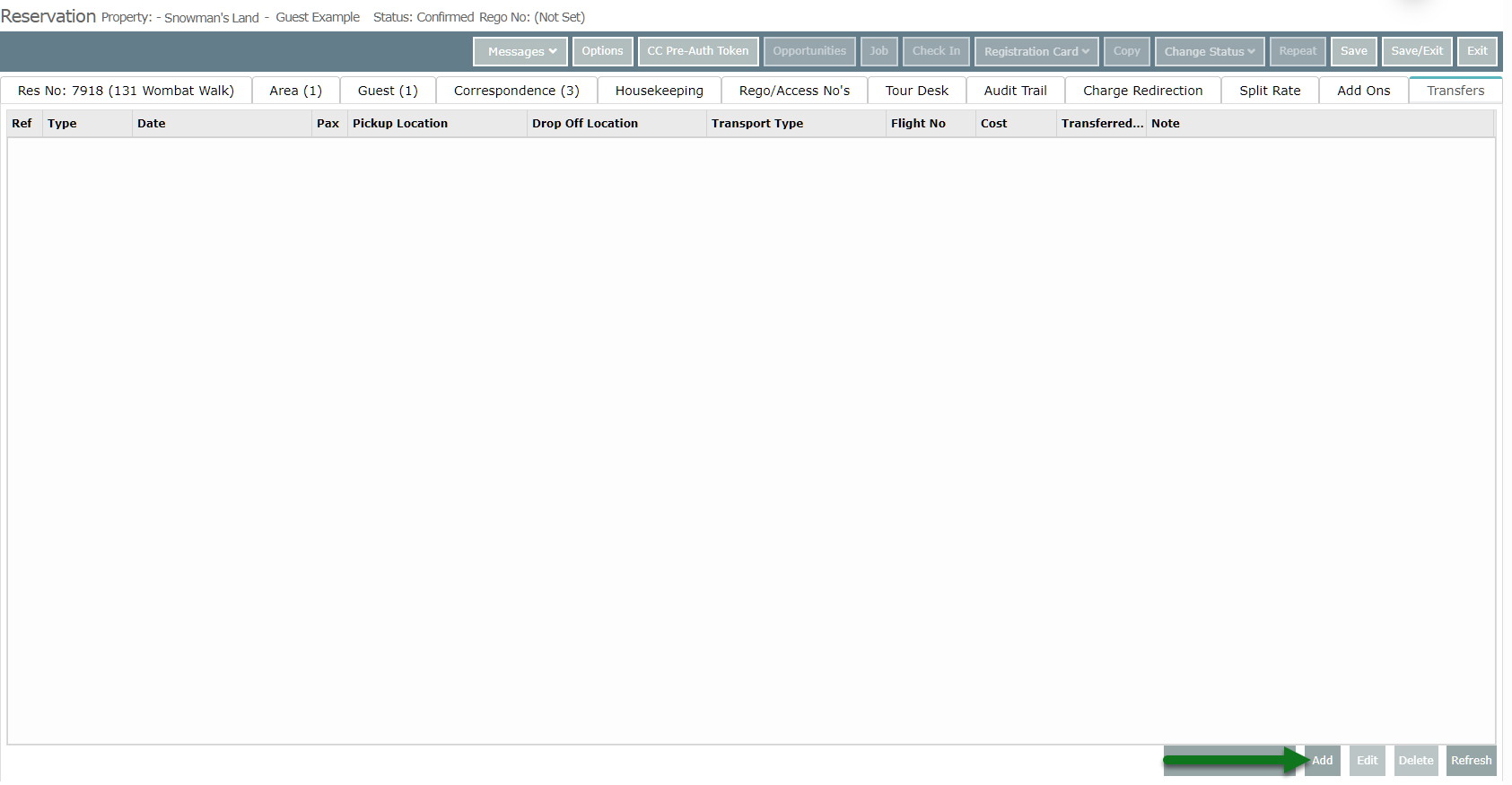Click the Transport Type column header

click(x=796, y=124)
